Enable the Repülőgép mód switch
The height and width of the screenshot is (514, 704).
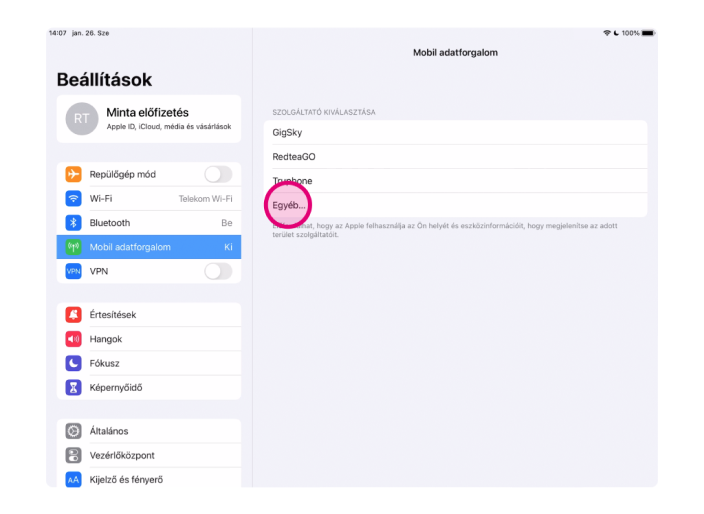pos(217,174)
